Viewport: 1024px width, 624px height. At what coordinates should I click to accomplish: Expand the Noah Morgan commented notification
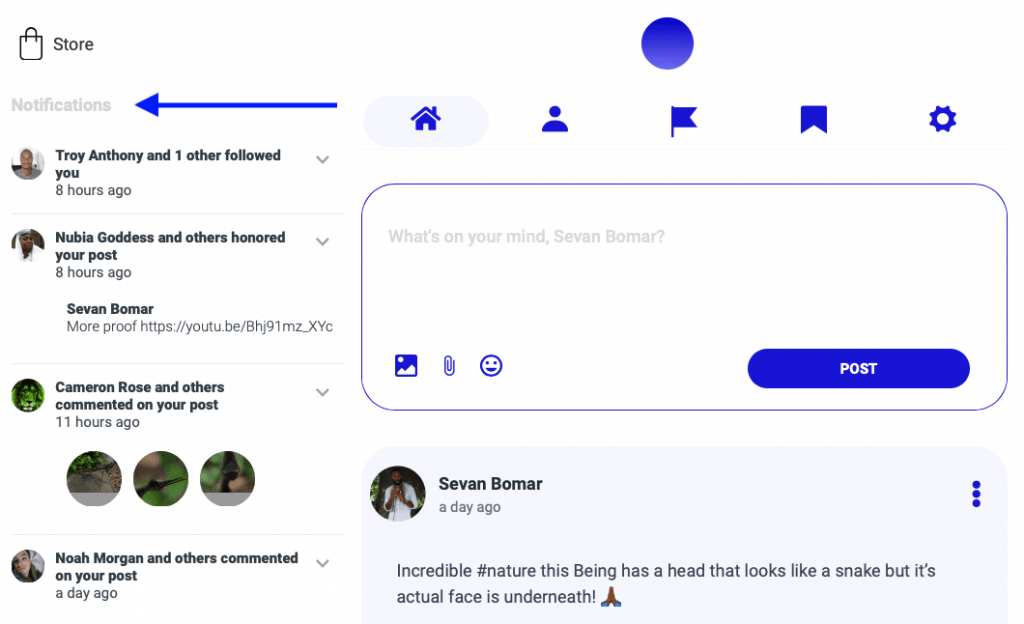(x=323, y=563)
